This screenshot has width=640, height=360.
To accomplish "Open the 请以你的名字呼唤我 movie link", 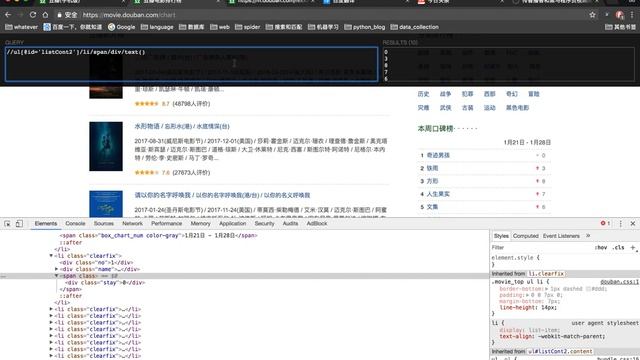I will pyautogui.click(x=222, y=195).
